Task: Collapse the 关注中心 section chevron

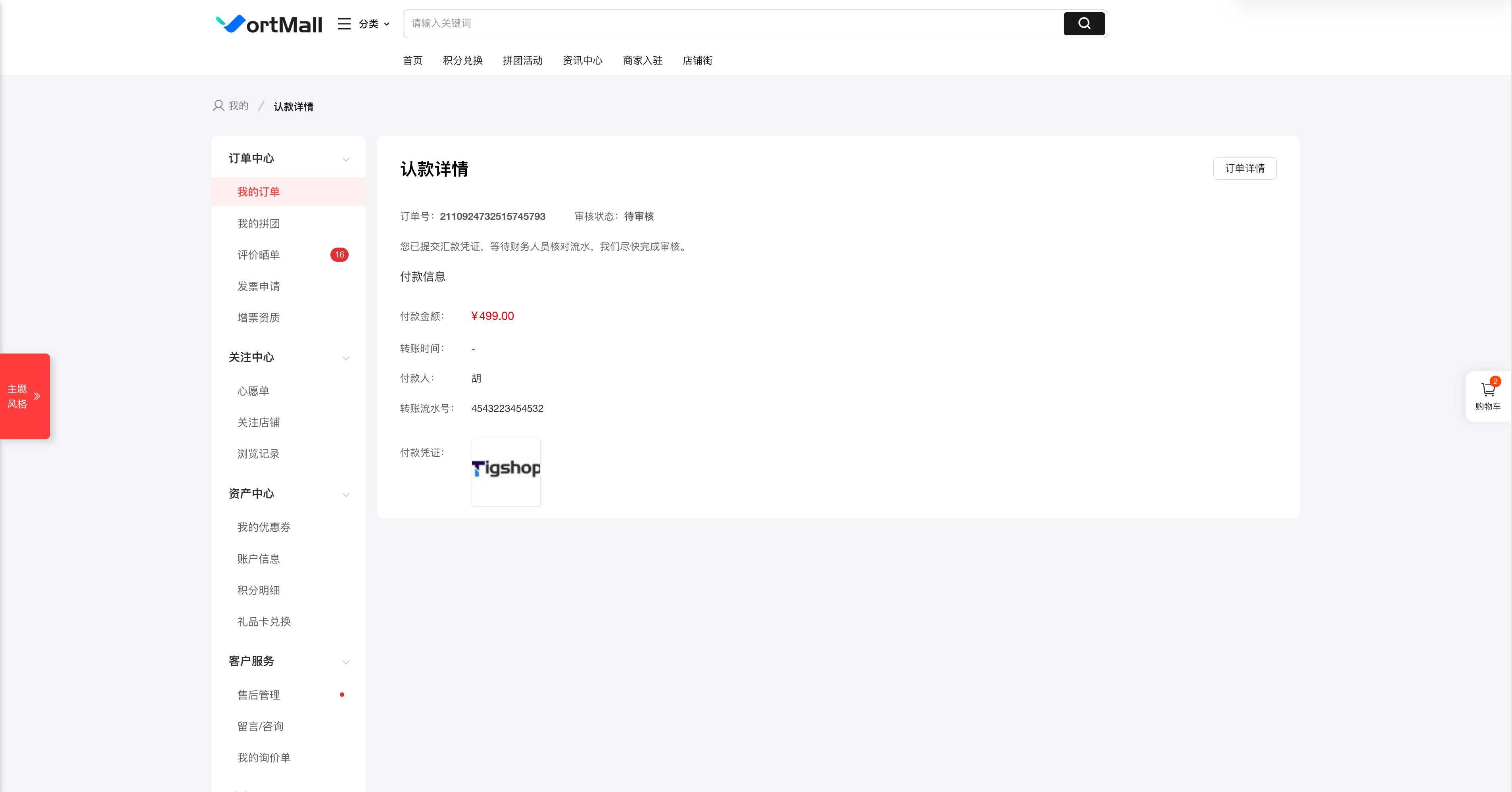Action: tap(346, 358)
